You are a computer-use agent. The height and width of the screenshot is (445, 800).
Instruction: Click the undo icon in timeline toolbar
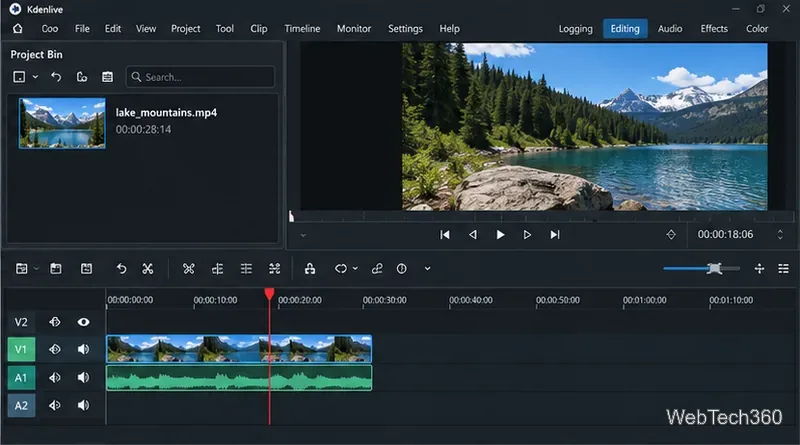pyautogui.click(x=121, y=269)
